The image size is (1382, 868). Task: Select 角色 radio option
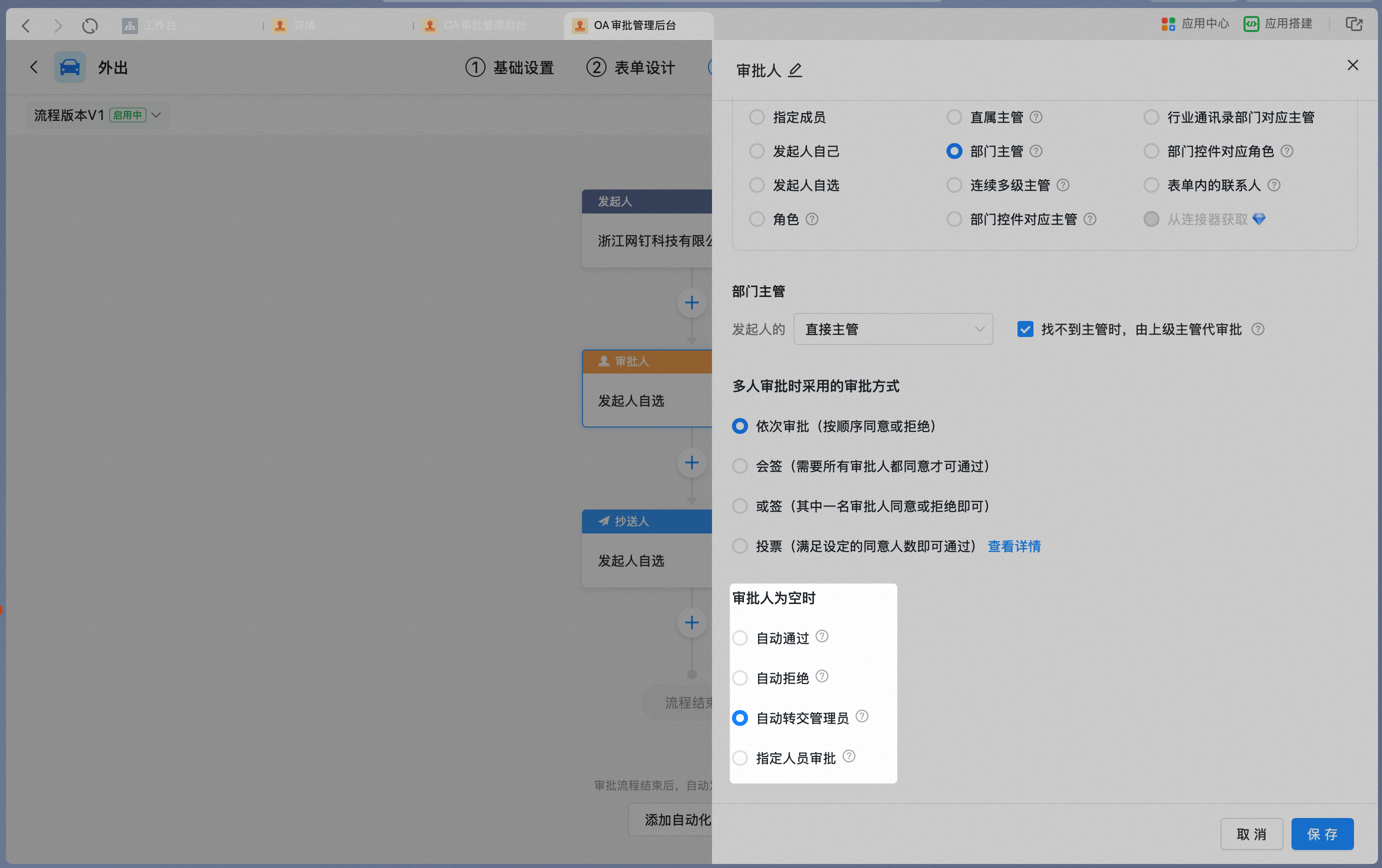tap(757, 218)
